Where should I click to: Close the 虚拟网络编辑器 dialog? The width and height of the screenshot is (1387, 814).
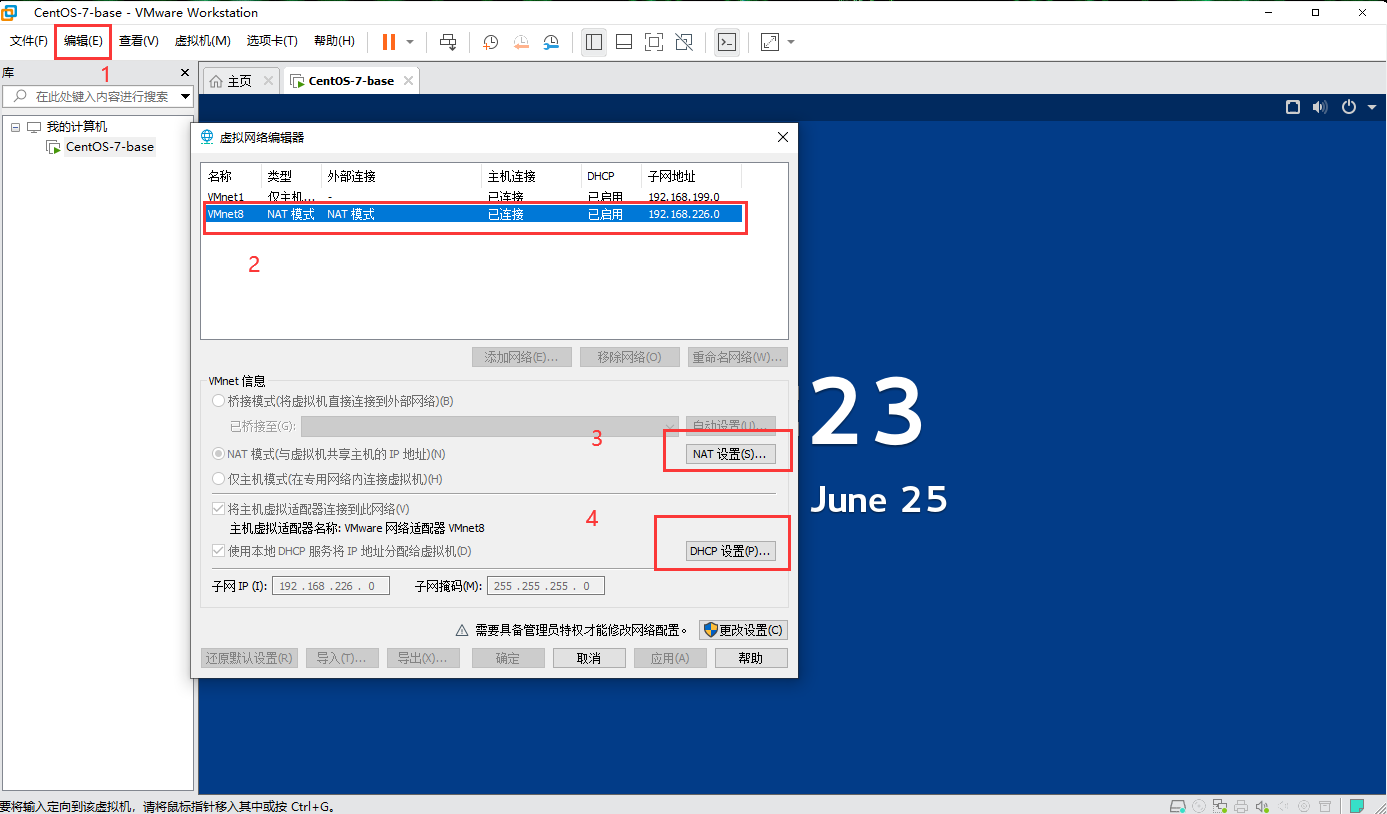[782, 137]
